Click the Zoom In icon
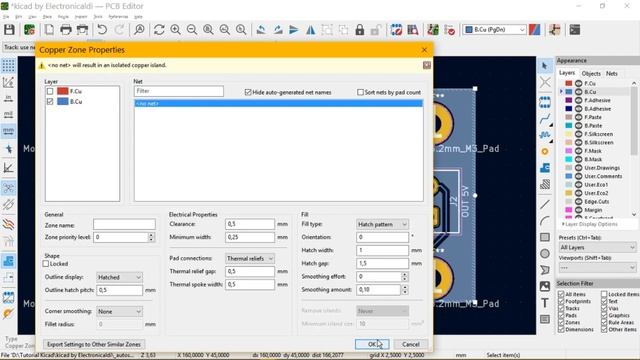 coord(176,30)
